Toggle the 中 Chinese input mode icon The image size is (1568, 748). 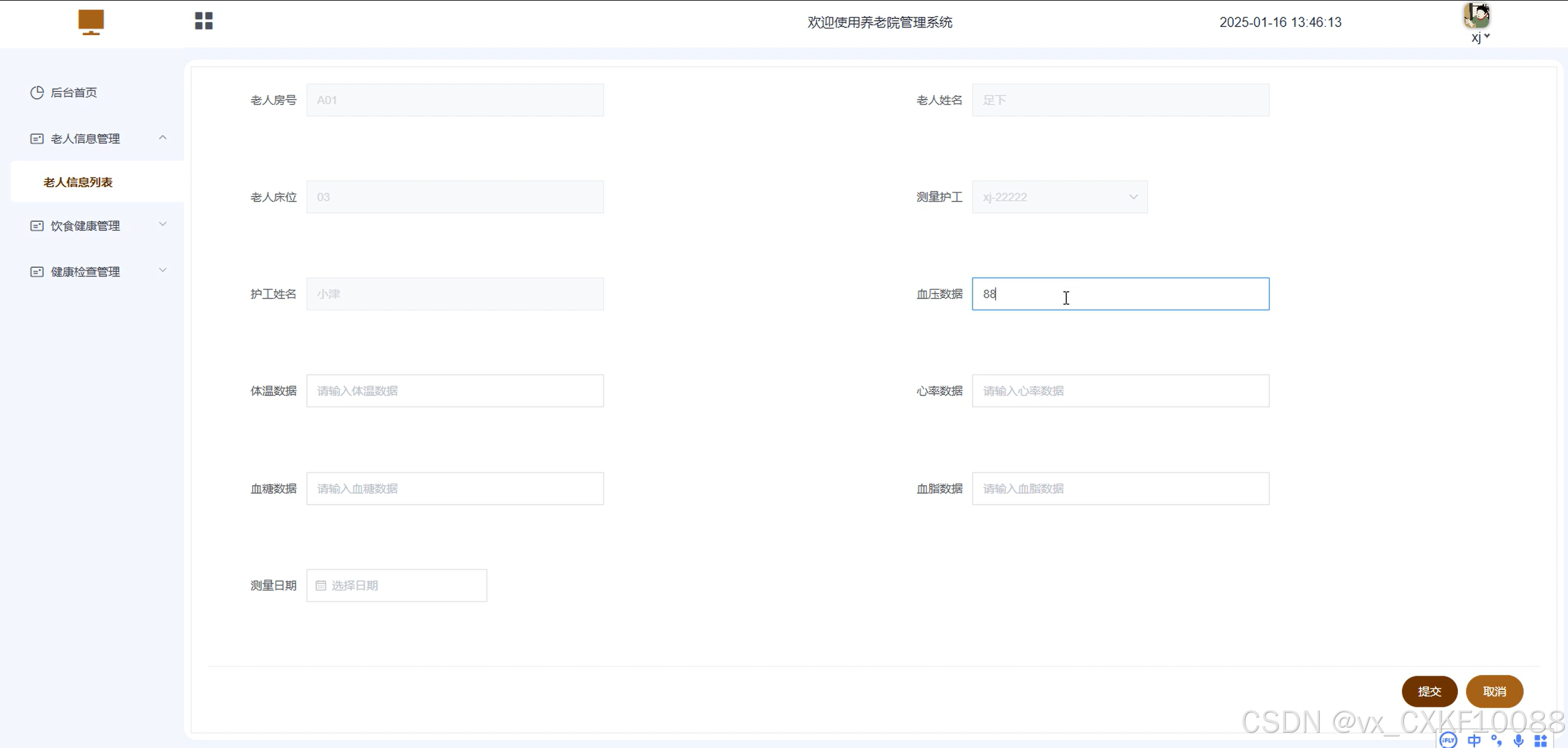(1473, 740)
